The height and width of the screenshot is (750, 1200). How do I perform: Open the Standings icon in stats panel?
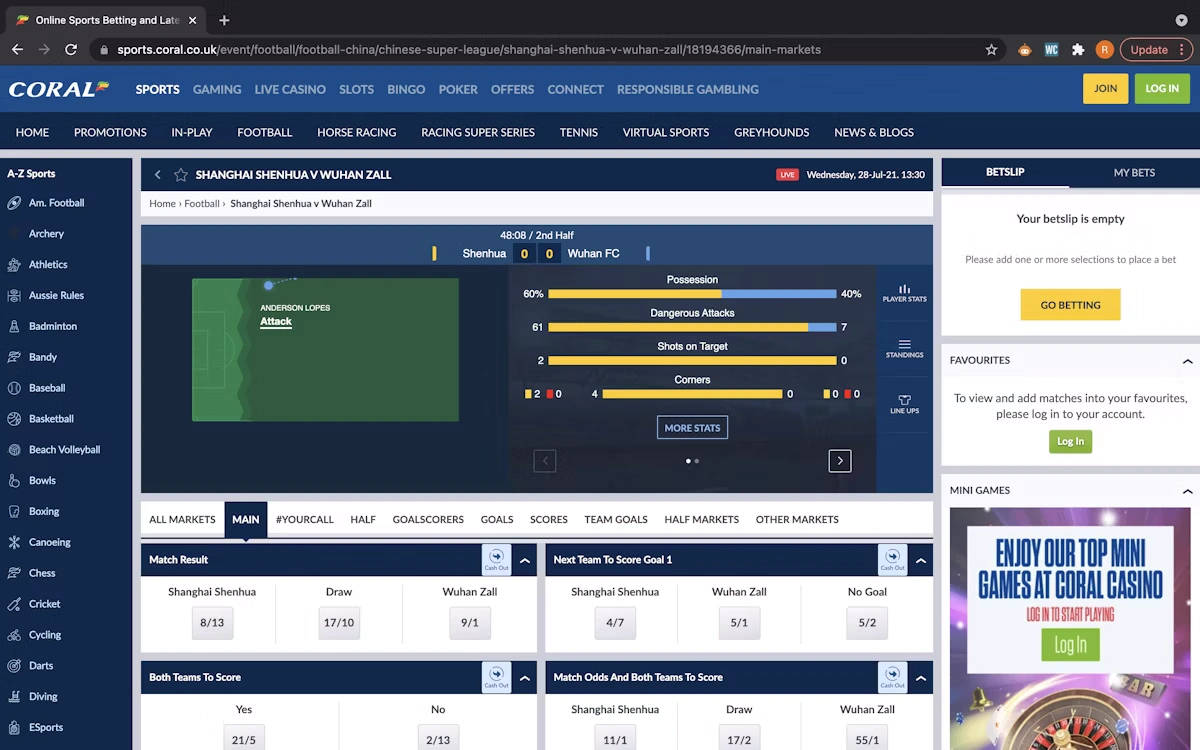[x=904, y=347]
